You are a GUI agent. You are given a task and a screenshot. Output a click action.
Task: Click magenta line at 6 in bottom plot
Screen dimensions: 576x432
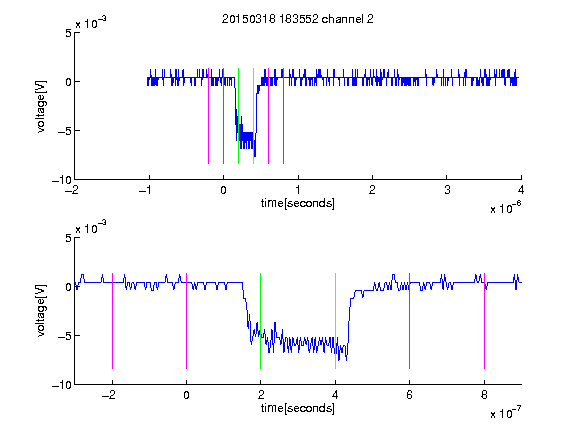[x=410, y=321]
